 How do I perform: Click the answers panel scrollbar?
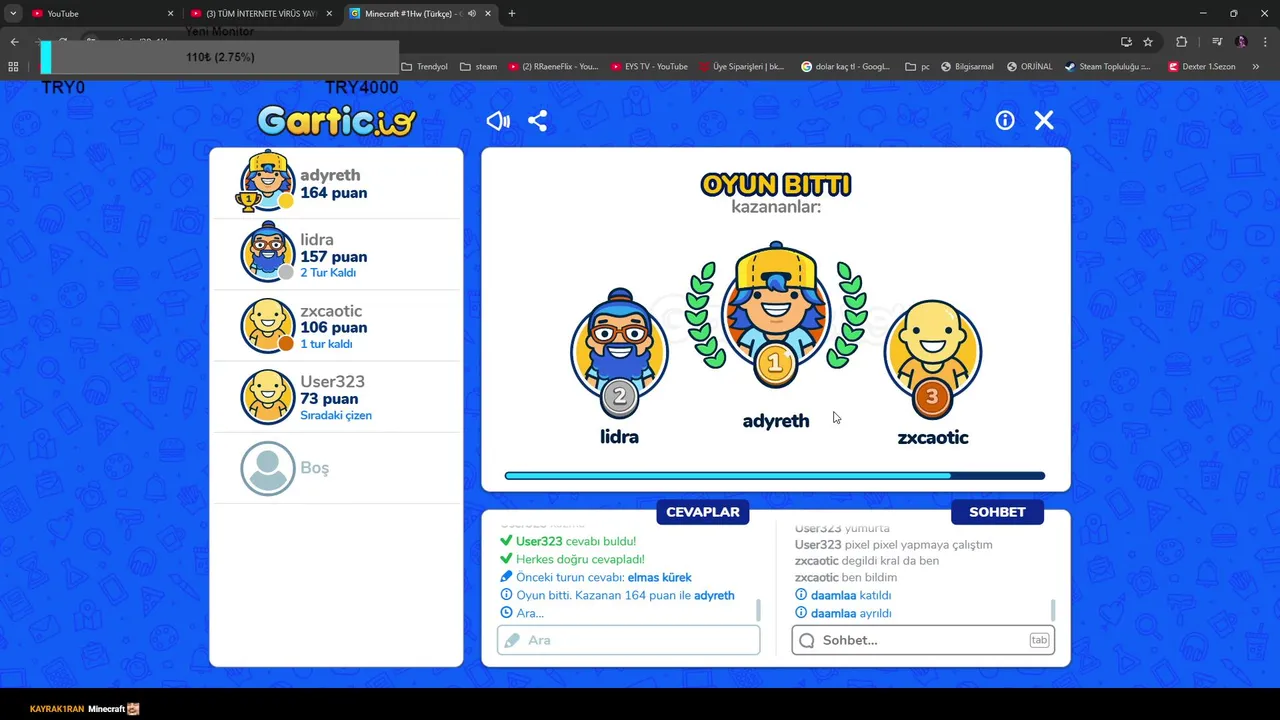click(758, 610)
